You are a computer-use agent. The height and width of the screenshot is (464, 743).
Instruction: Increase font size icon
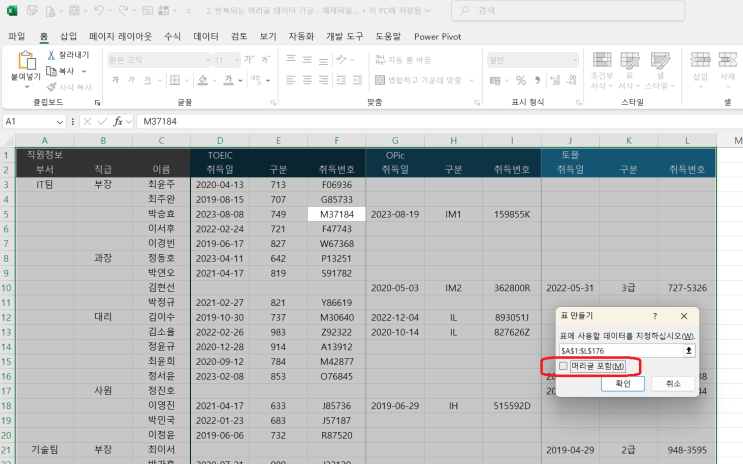pyautogui.click(x=249, y=60)
